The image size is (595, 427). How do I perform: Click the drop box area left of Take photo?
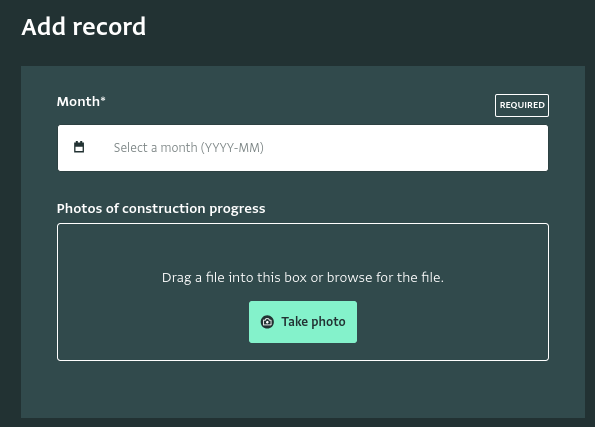[153, 322]
